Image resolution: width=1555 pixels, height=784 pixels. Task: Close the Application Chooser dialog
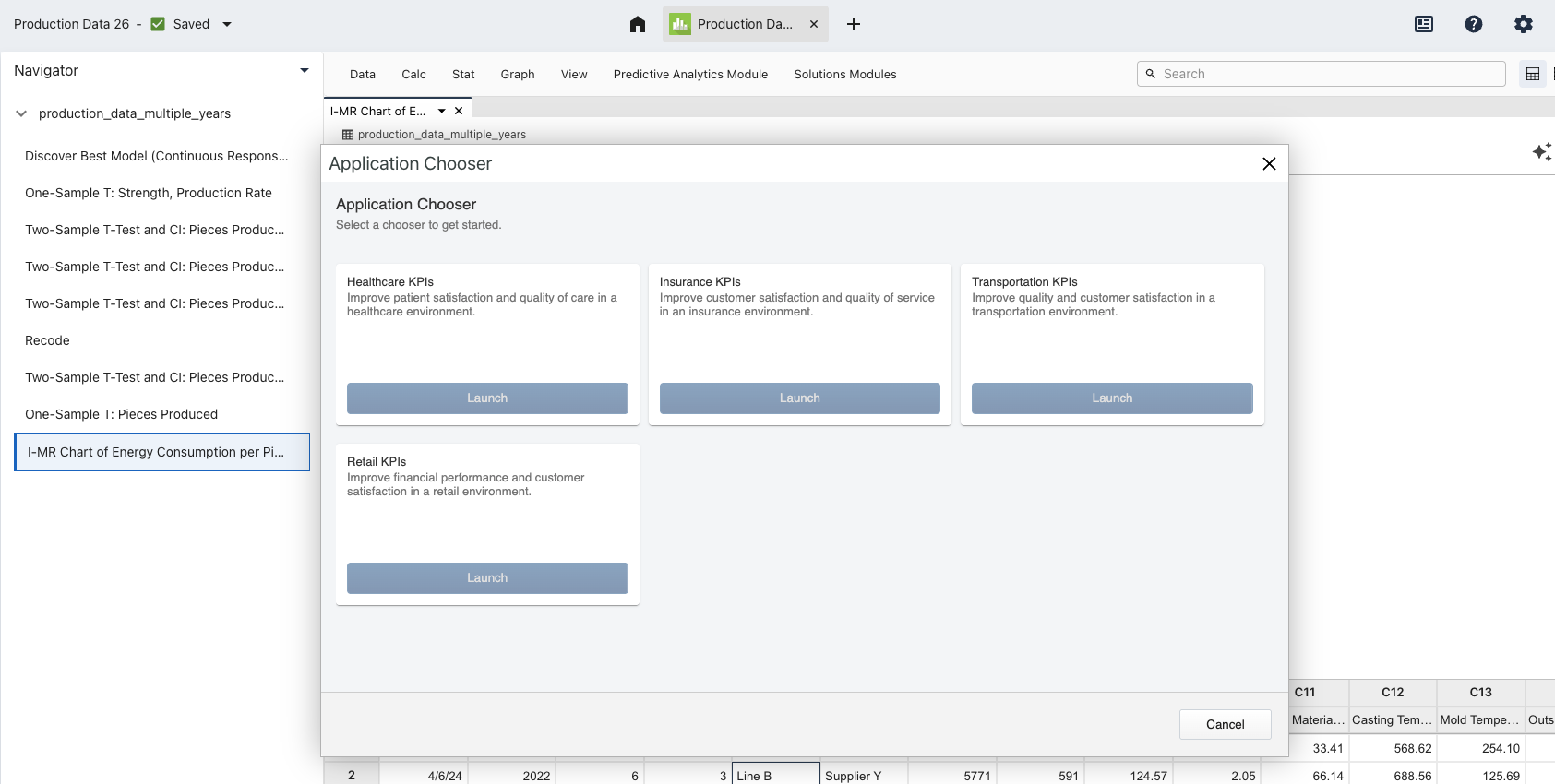click(x=1269, y=163)
